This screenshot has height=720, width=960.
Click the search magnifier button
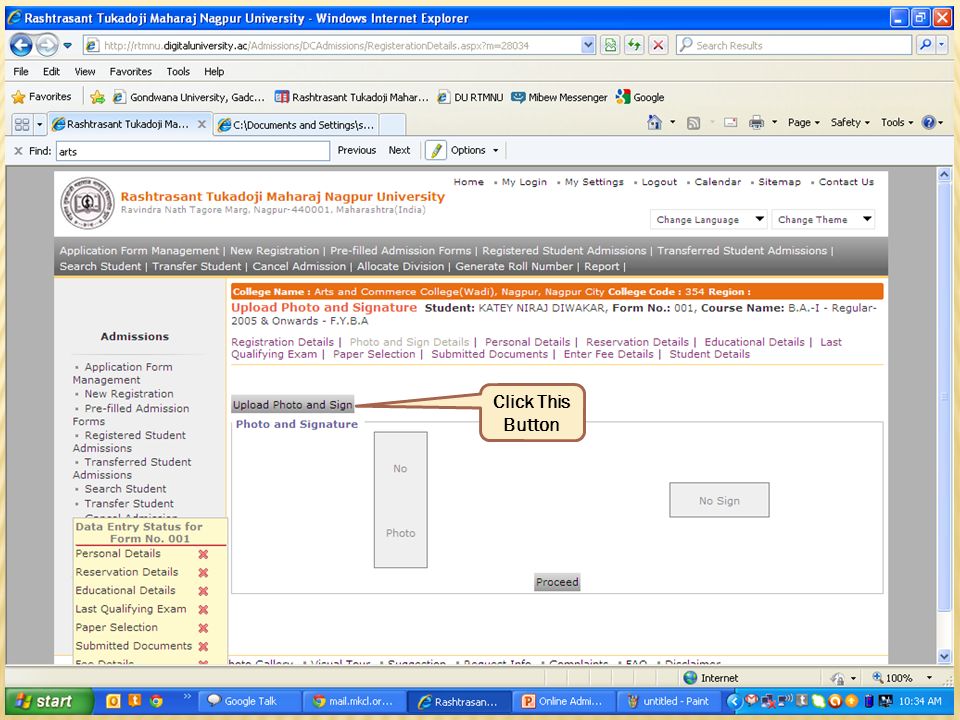926,45
